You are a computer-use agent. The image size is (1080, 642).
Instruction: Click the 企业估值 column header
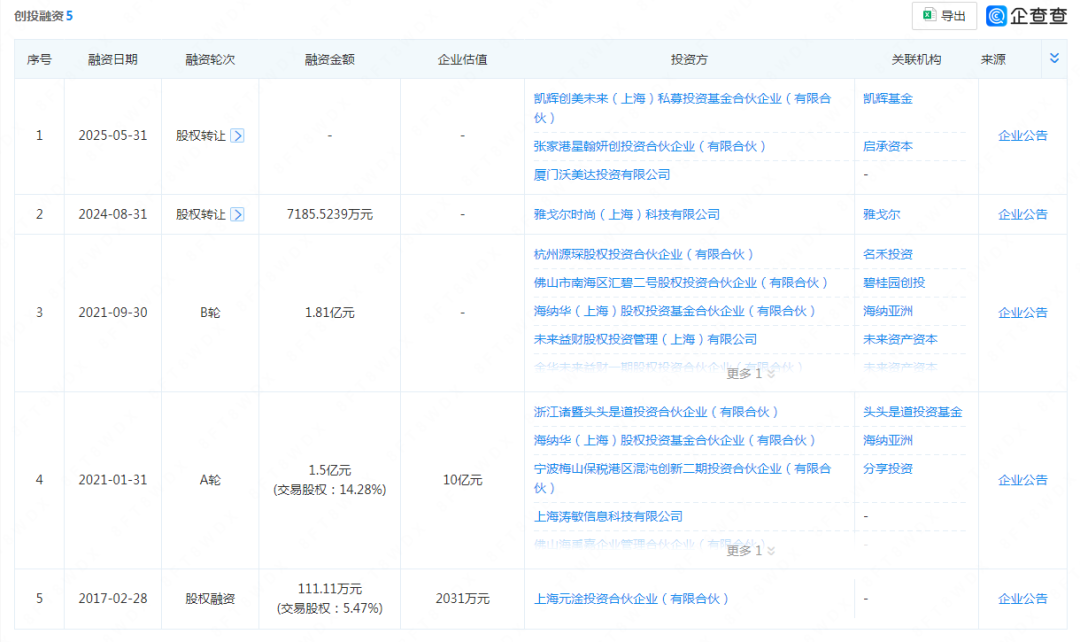462,59
